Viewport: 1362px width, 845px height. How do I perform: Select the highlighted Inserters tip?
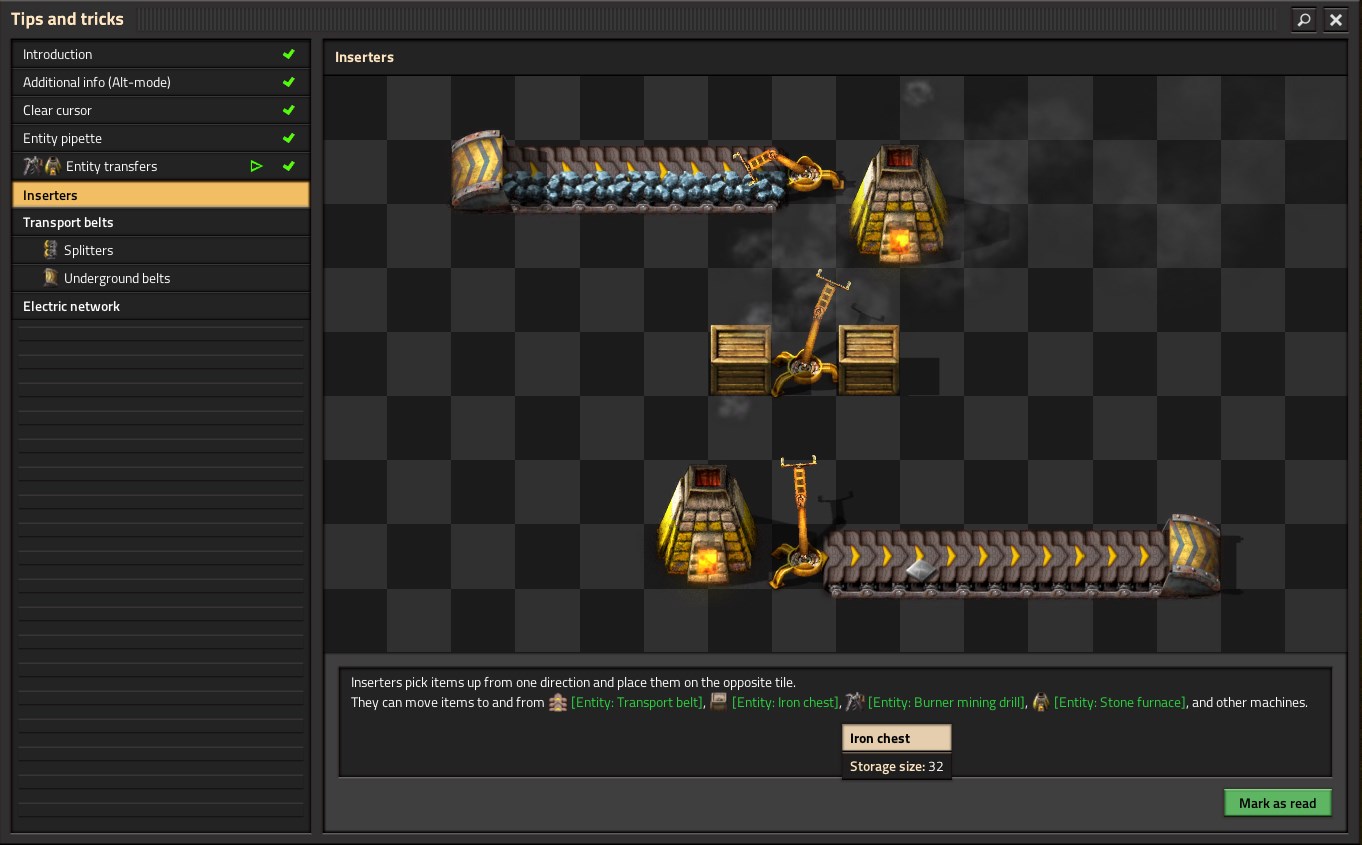(160, 194)
